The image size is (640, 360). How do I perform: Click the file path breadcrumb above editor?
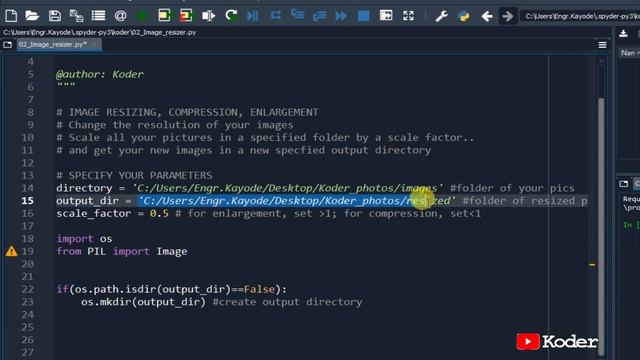pos(100,32)
